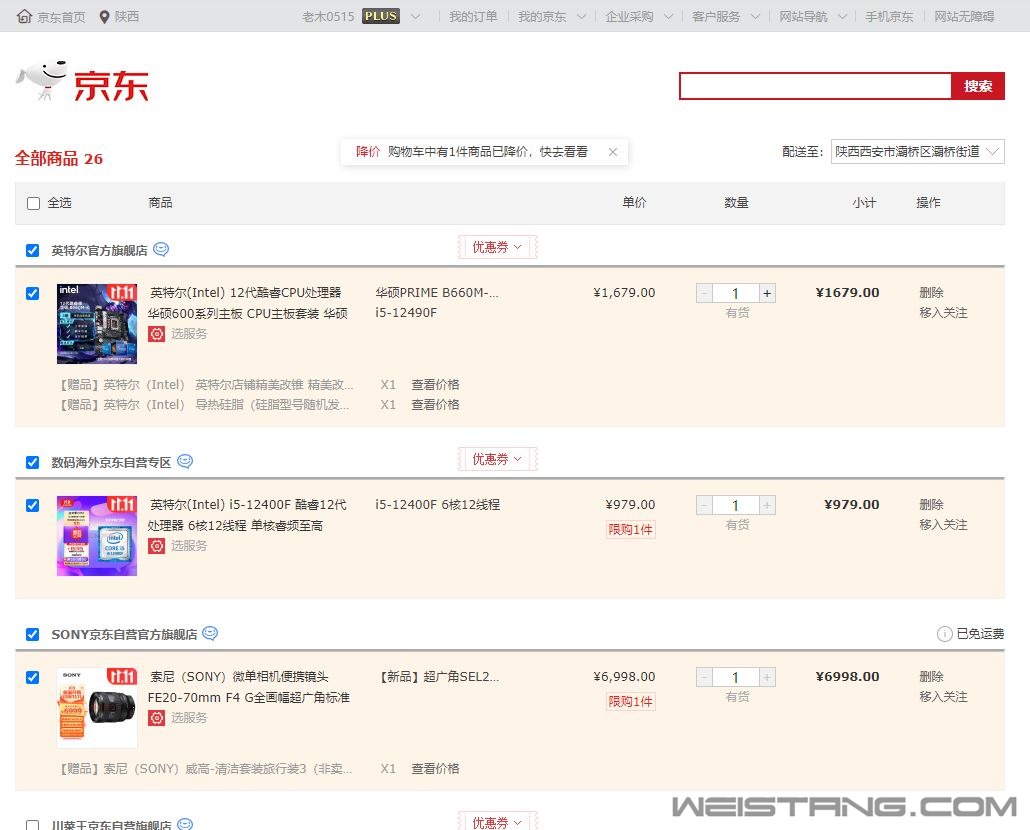This screenshot has width=1030, height=830.
Task: Edit the quantity field of the SONY lens
Action: (736, 677)
